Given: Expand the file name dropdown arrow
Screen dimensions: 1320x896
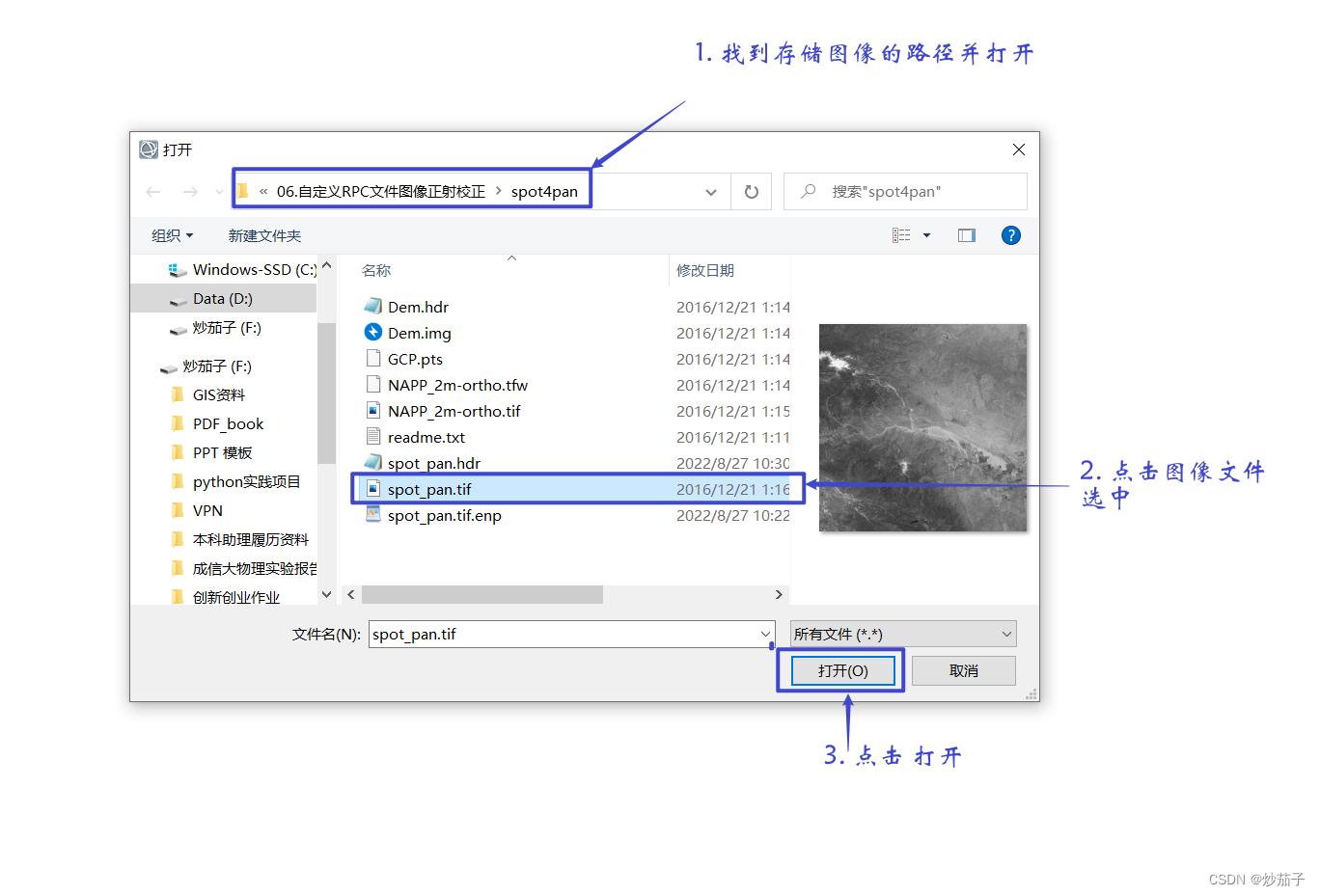Looking at the screenshot, I should 765,634.
